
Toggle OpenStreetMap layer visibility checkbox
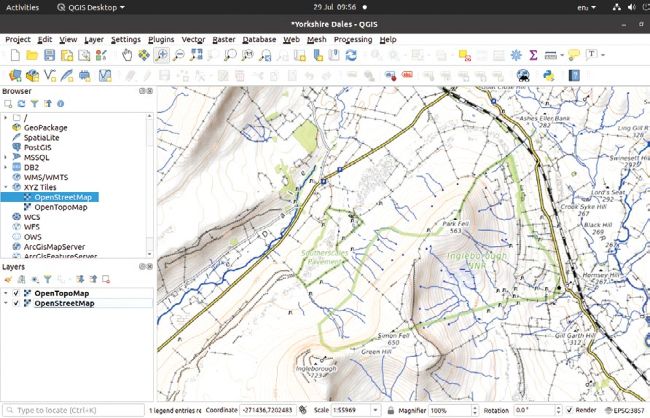point(15,303)
